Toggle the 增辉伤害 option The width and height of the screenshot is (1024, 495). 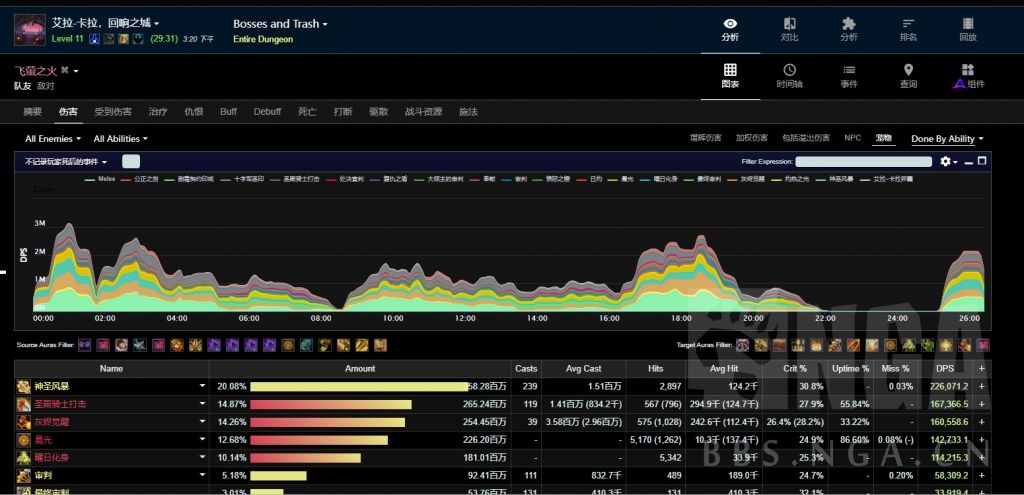coord(705,138)
